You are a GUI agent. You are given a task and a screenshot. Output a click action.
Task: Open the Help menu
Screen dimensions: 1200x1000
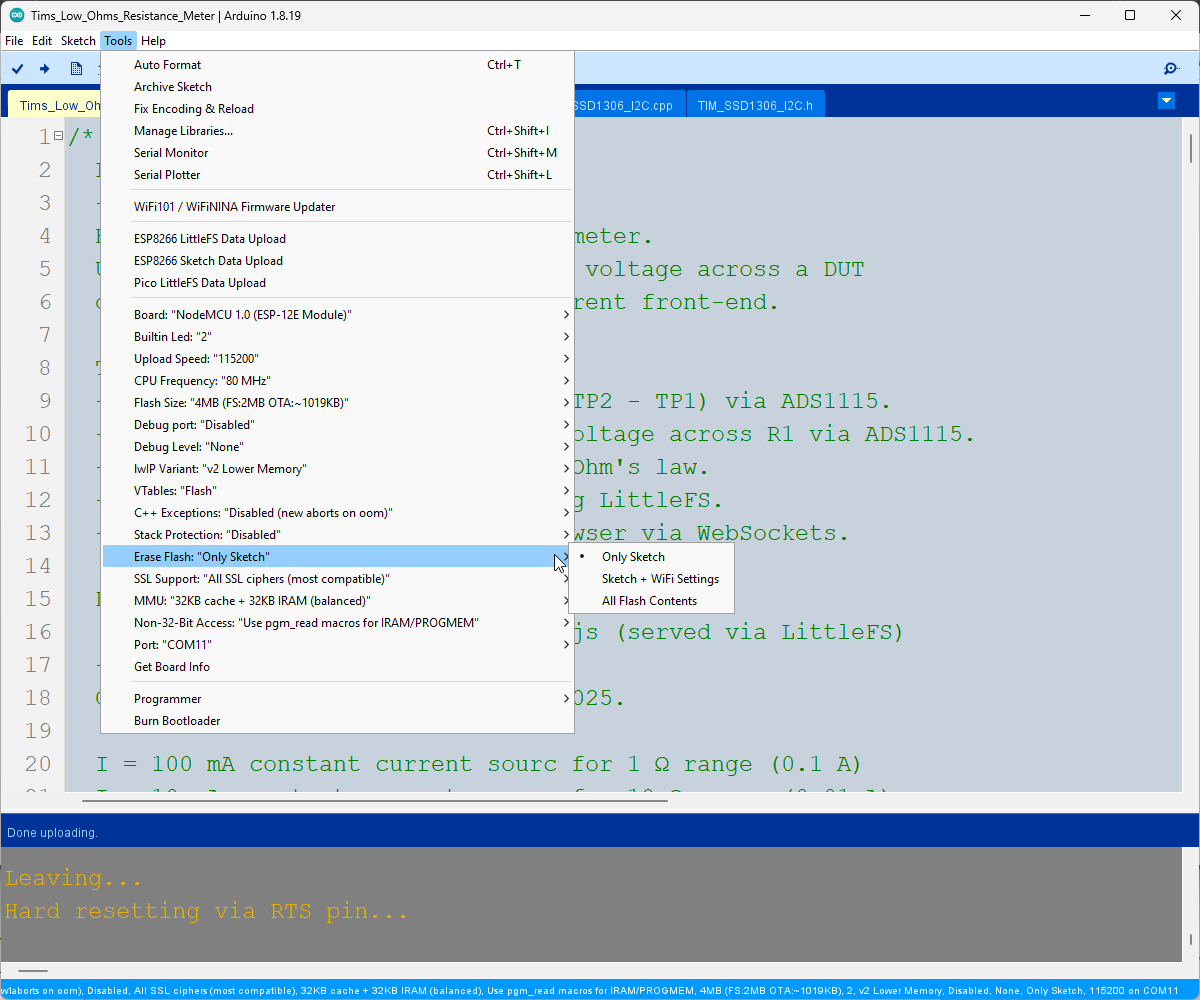(x=153, y=41)
